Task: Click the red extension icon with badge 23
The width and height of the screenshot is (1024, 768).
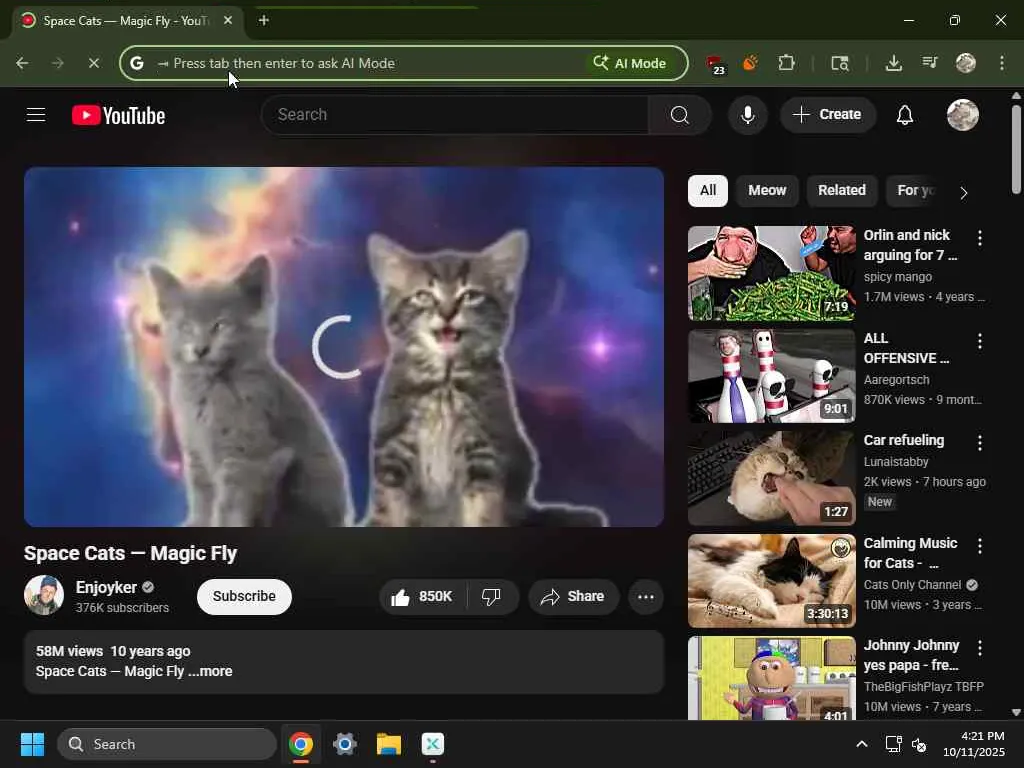Action: click(716, 64)
